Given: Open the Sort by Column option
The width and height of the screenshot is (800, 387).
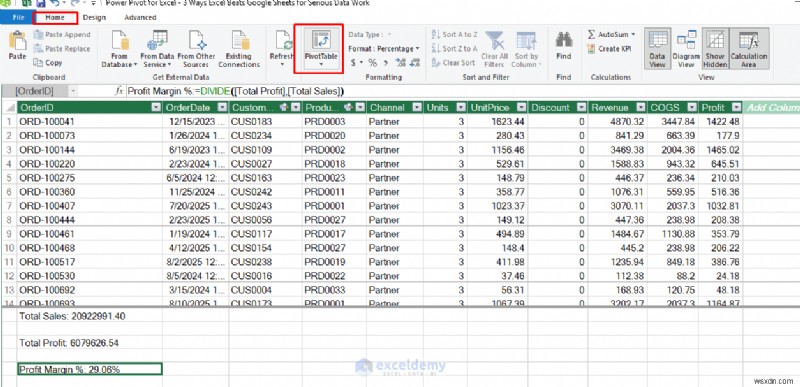Looking at the screenshot, I should point(526,49).
